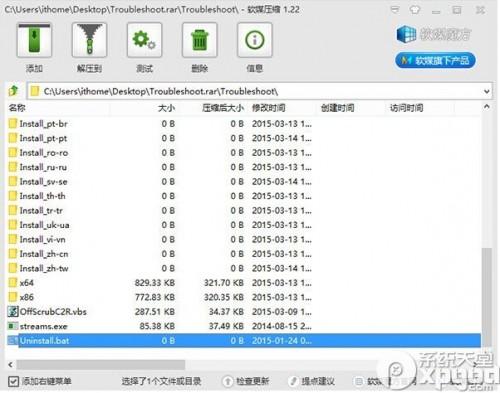Sort by the 大小 column header
This screenshot has width=500, height=393.
tap(166, 108)
